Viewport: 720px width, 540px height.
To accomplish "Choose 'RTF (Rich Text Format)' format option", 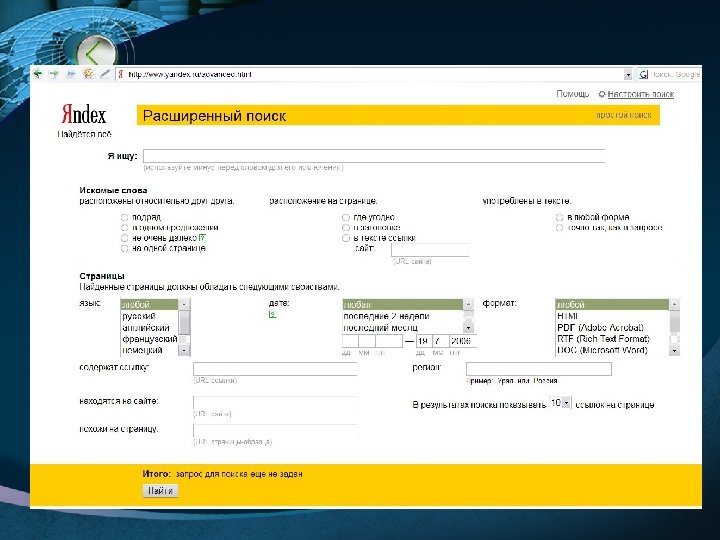I will (x=612, y=339).
